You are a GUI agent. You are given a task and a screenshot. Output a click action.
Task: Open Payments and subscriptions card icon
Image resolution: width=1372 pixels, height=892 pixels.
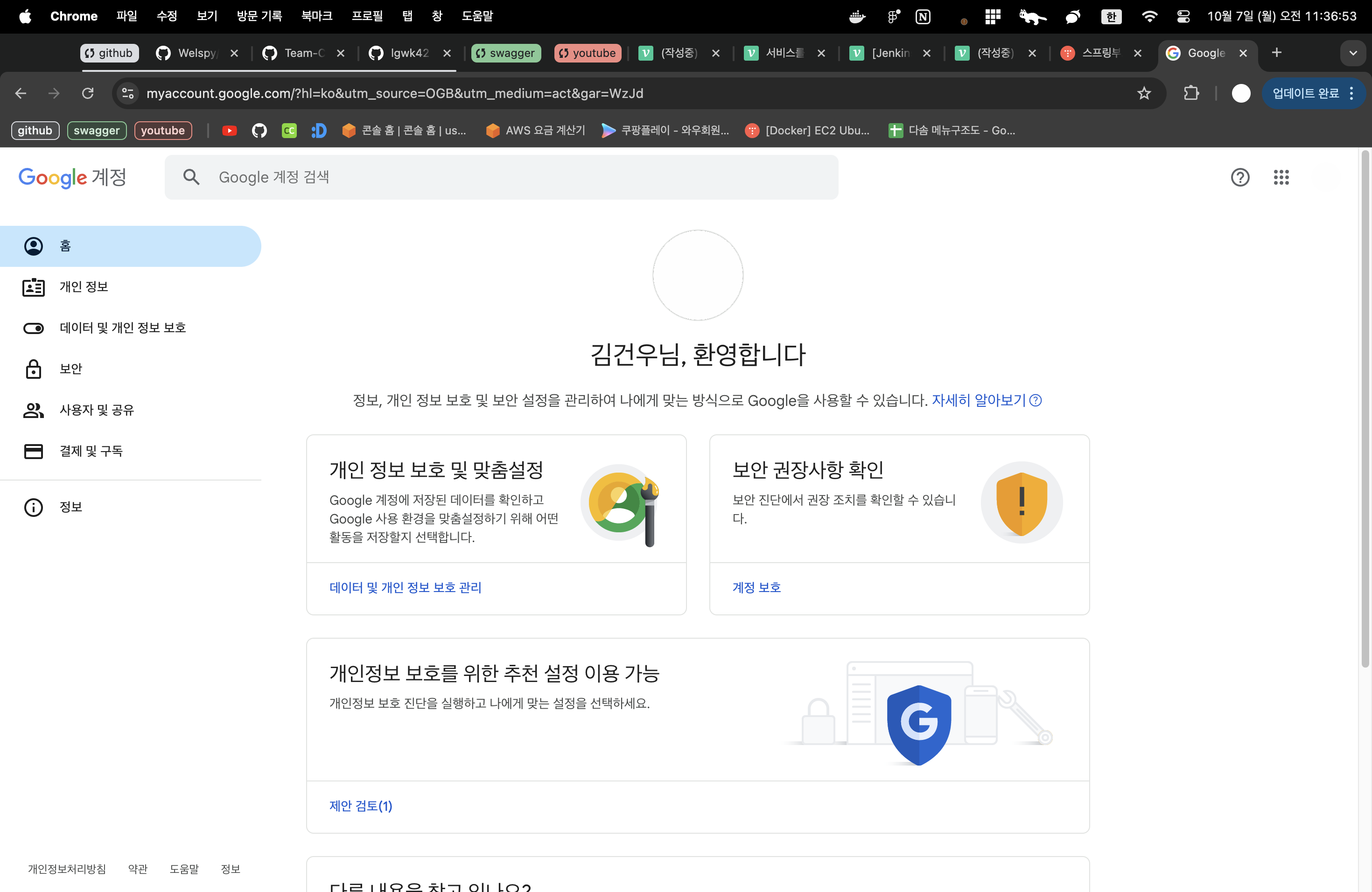pyautogui.click(x=34, y=451)
